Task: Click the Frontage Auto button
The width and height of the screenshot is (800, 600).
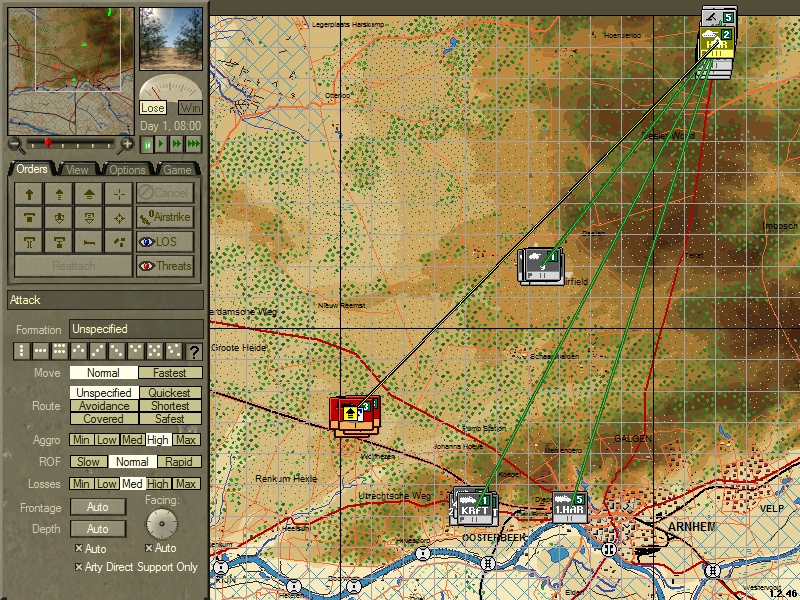Action: coord(98,507)
